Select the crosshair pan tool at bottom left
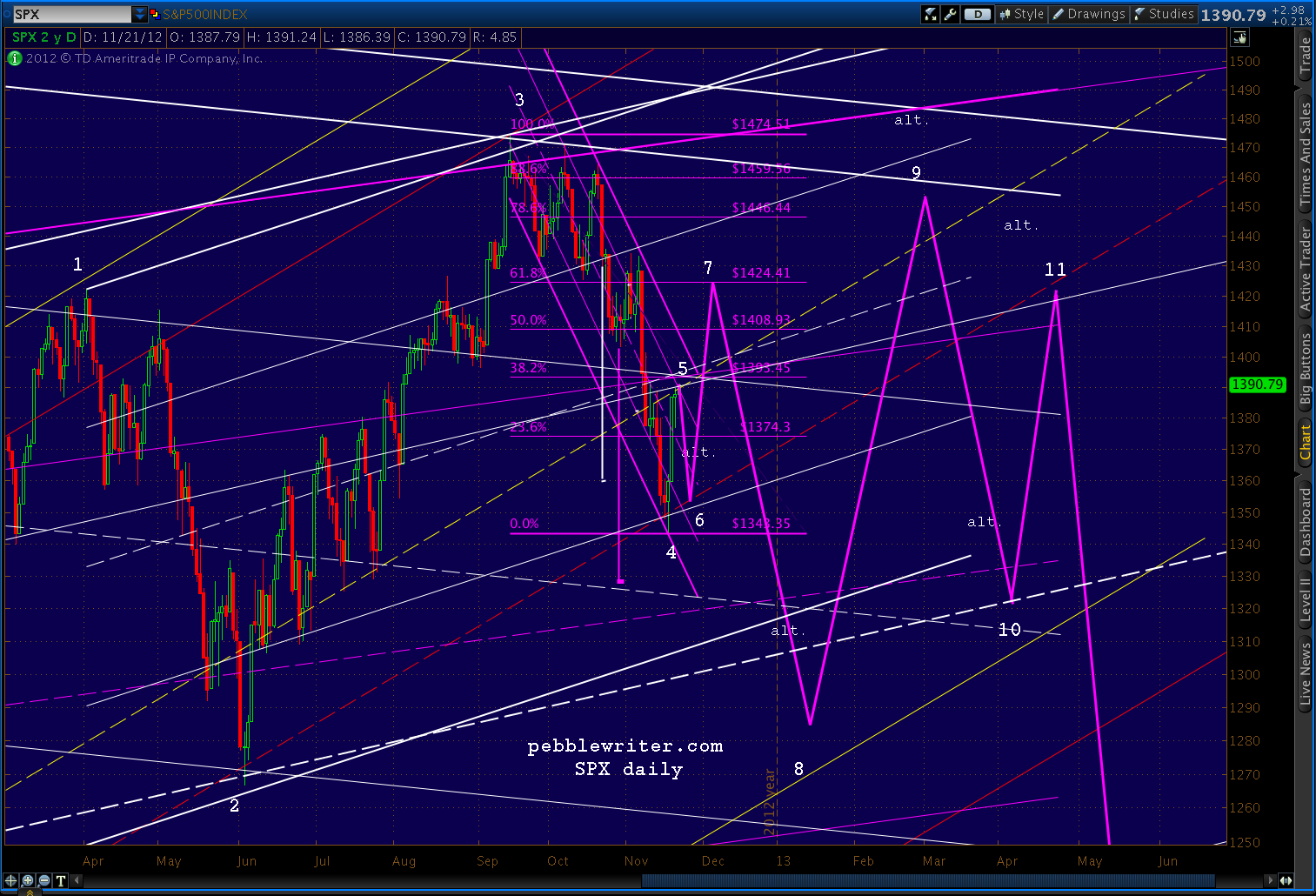1316x896 pixels. [x=11, y=880]
